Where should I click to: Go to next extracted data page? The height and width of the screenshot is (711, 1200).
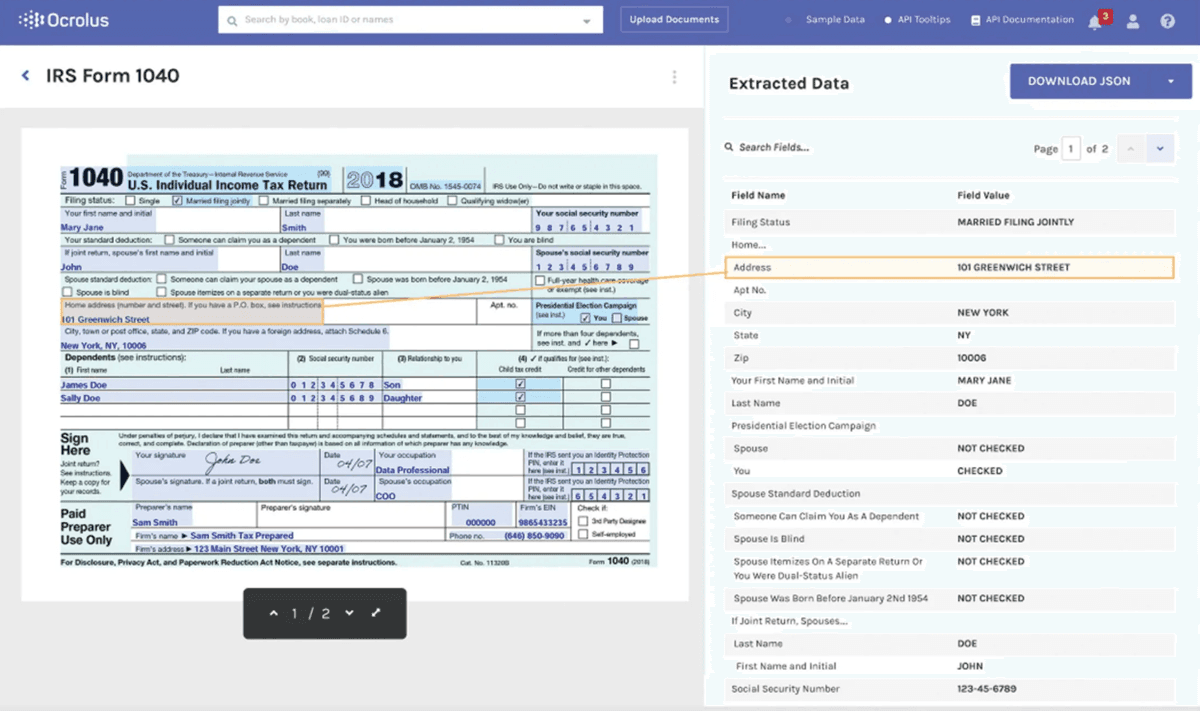pos(1160,149)
